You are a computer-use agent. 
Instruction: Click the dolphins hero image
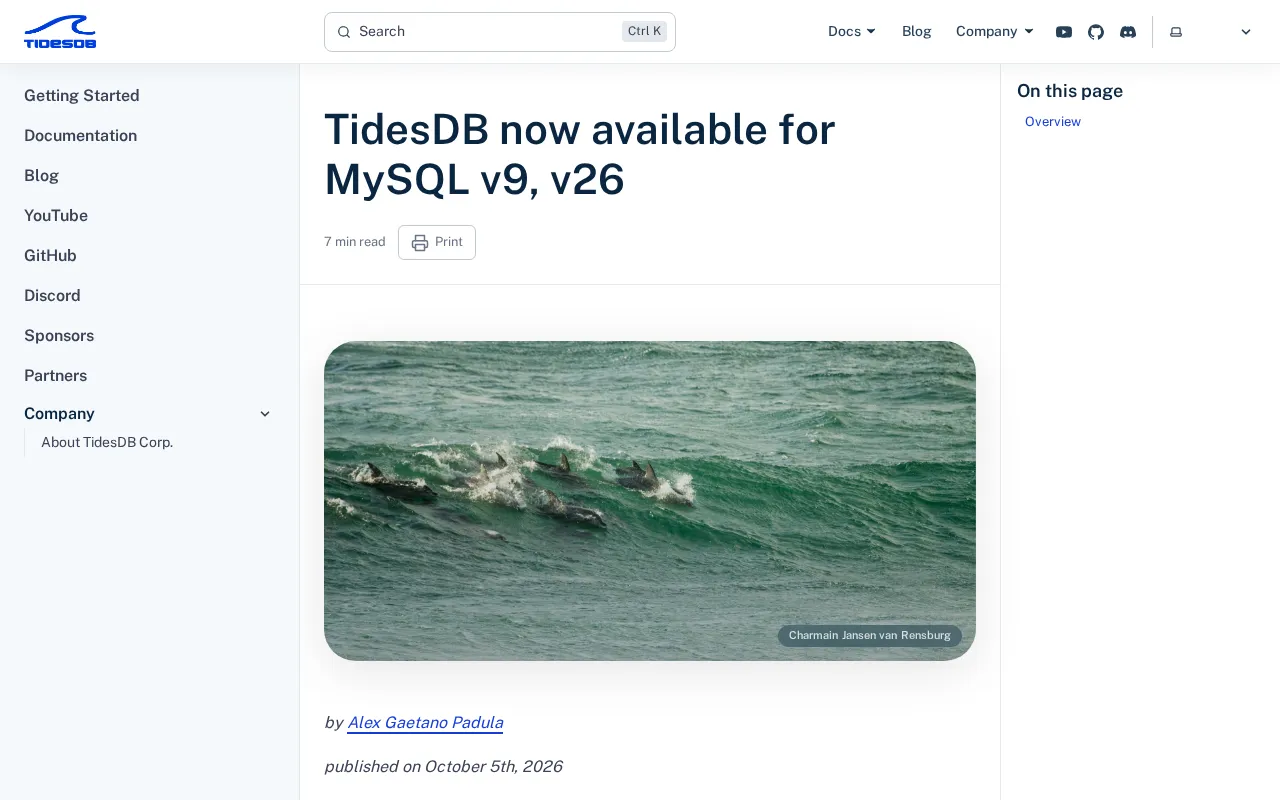[x=650, y=501]
